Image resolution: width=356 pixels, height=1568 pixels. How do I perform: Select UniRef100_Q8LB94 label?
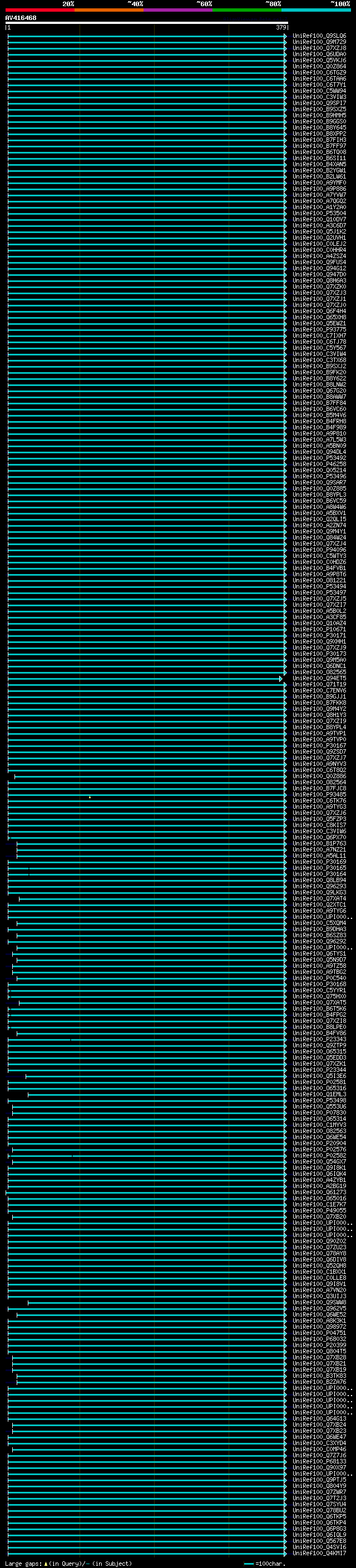coord(319,880)
